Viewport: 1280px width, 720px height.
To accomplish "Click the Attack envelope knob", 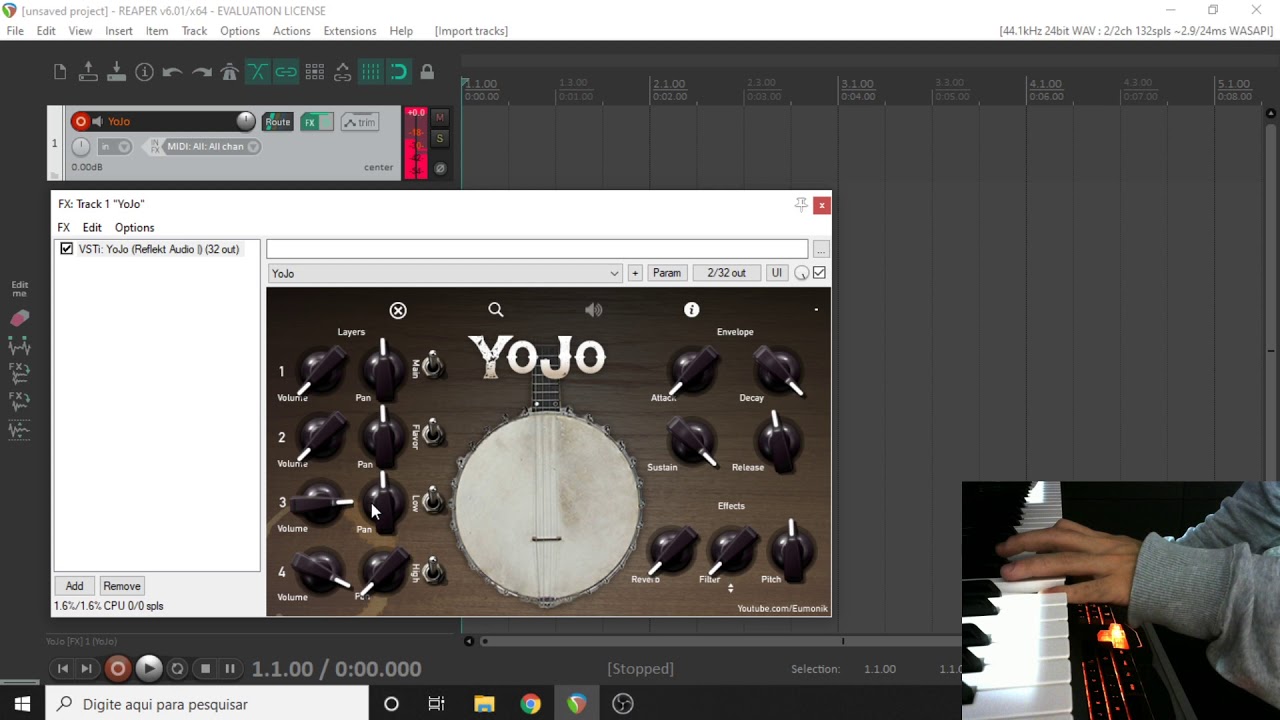I will point(692,370).
